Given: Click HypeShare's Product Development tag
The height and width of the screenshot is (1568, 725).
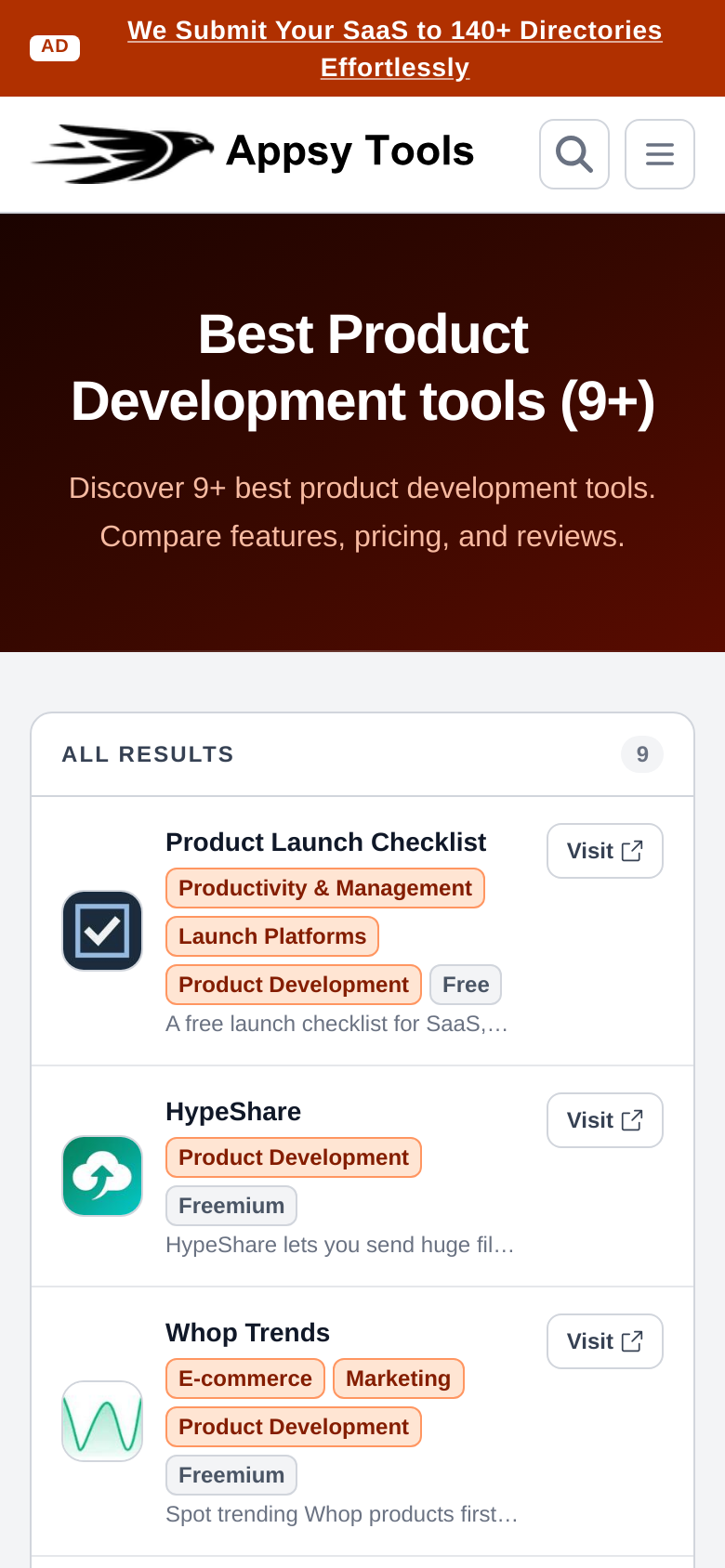Looking at the screenshot, I should coord(294,1157).
